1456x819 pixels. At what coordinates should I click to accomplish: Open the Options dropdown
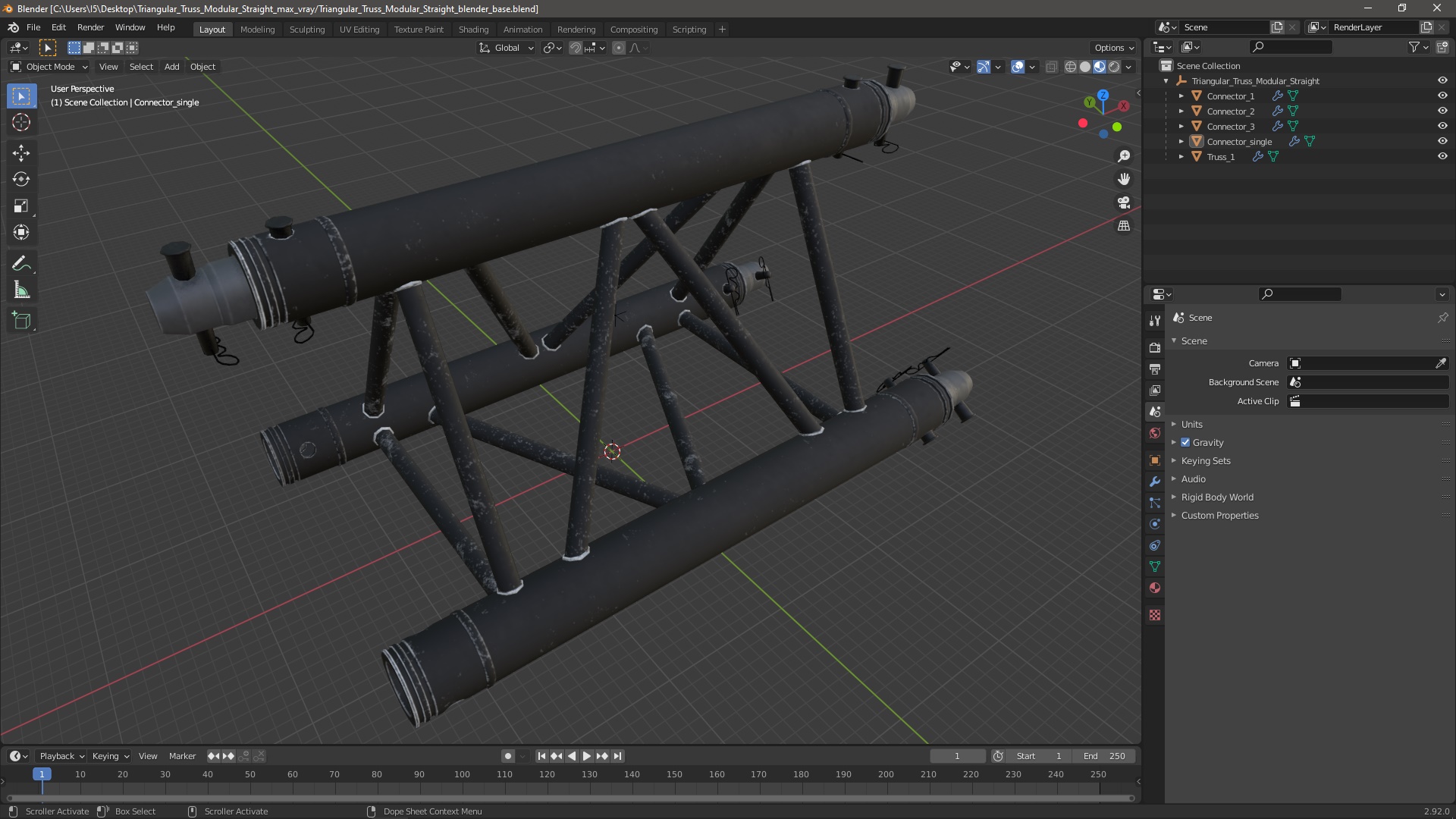click(1114, 48)
